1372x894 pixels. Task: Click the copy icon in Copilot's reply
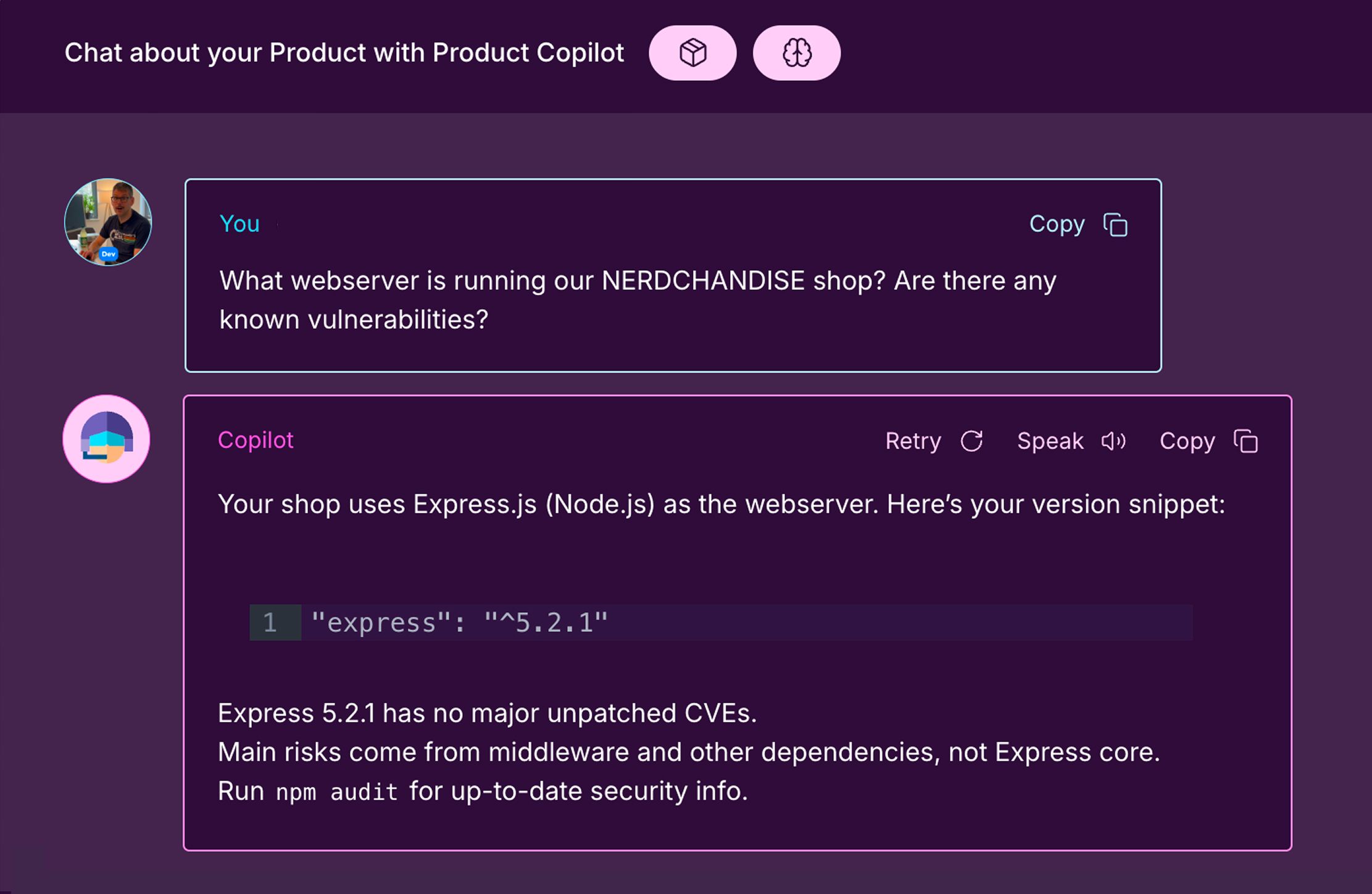click(x=1245, y=441)
